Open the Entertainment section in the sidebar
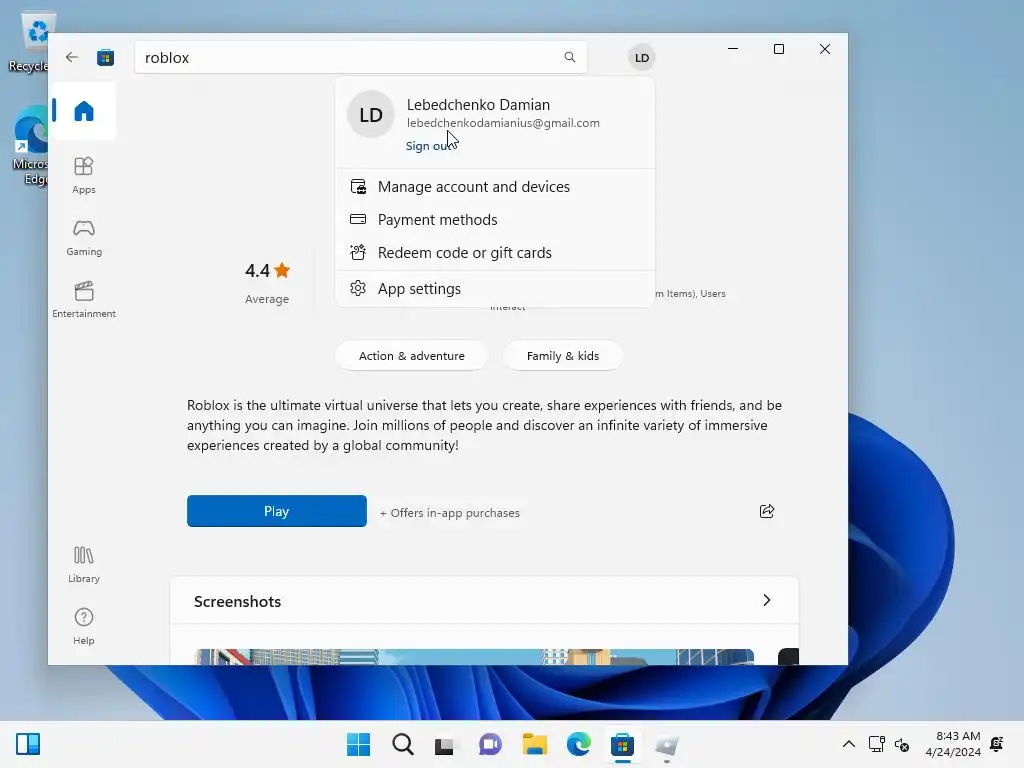 84,299
